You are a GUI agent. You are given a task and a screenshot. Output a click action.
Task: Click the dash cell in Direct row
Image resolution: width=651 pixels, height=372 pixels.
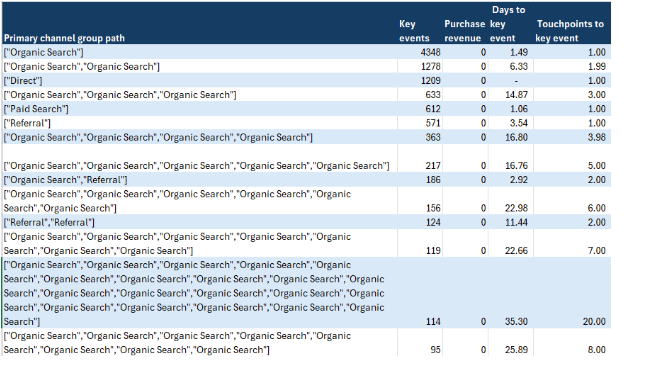511,81
